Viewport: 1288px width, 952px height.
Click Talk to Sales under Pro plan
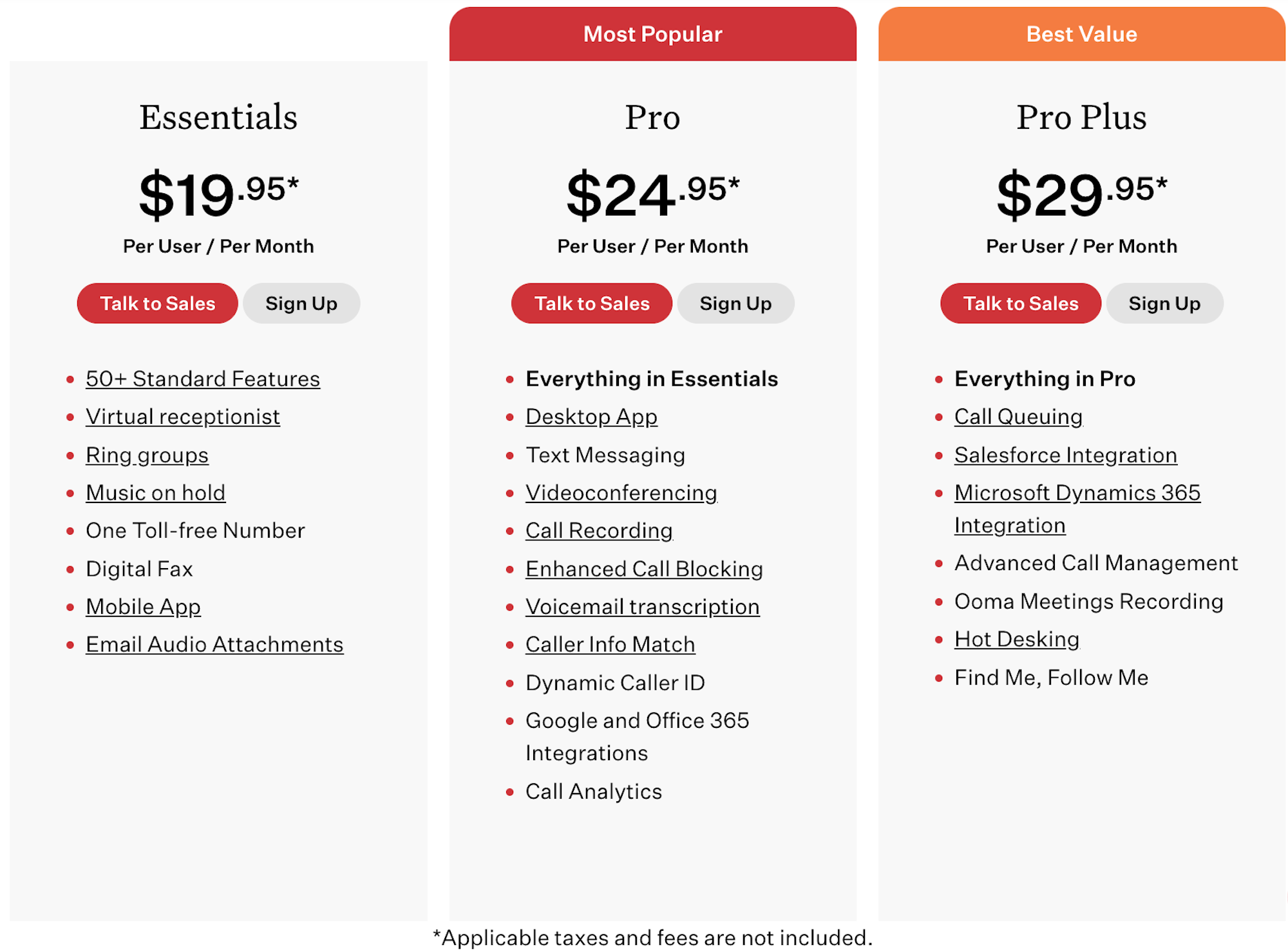pos(592,303)
